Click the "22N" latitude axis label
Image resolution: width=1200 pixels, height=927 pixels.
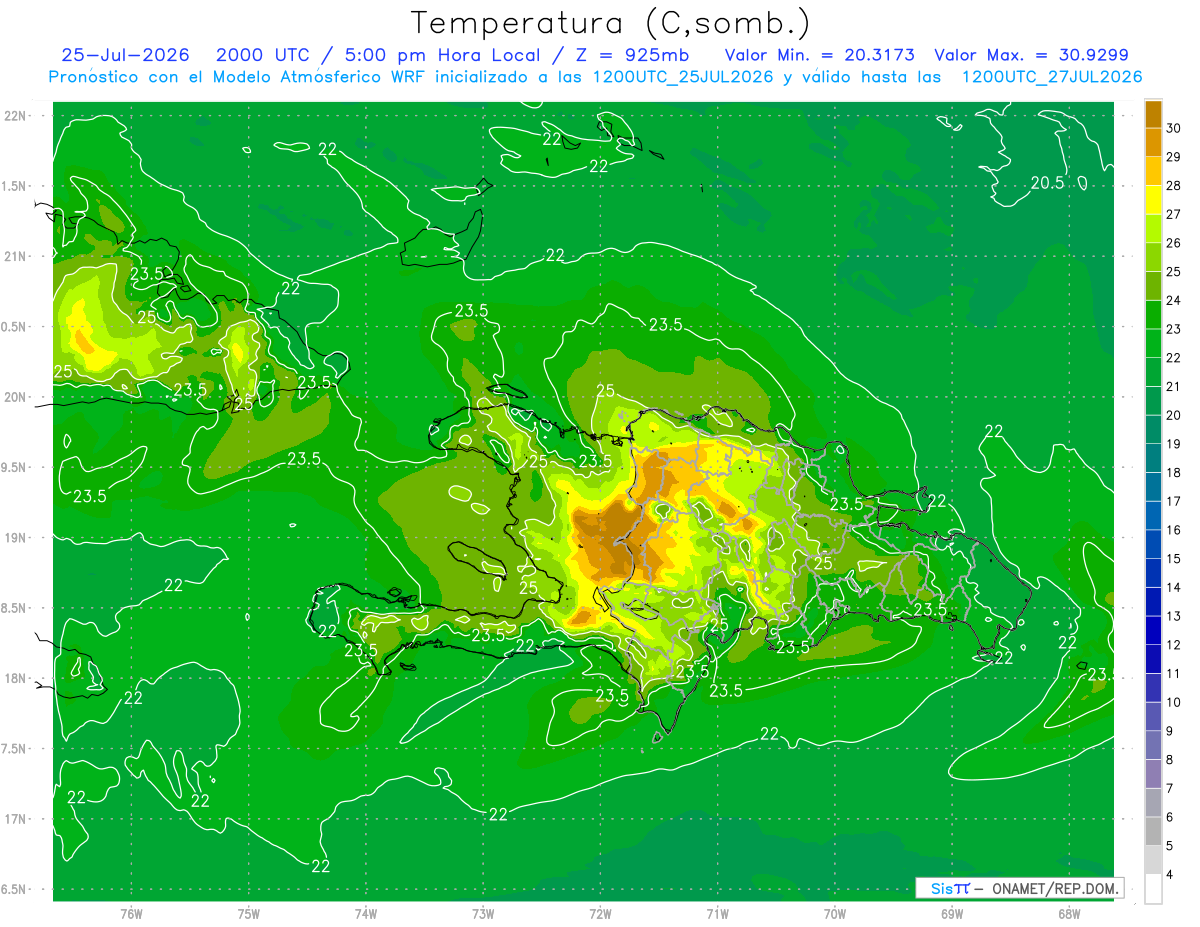click(17, 116)
